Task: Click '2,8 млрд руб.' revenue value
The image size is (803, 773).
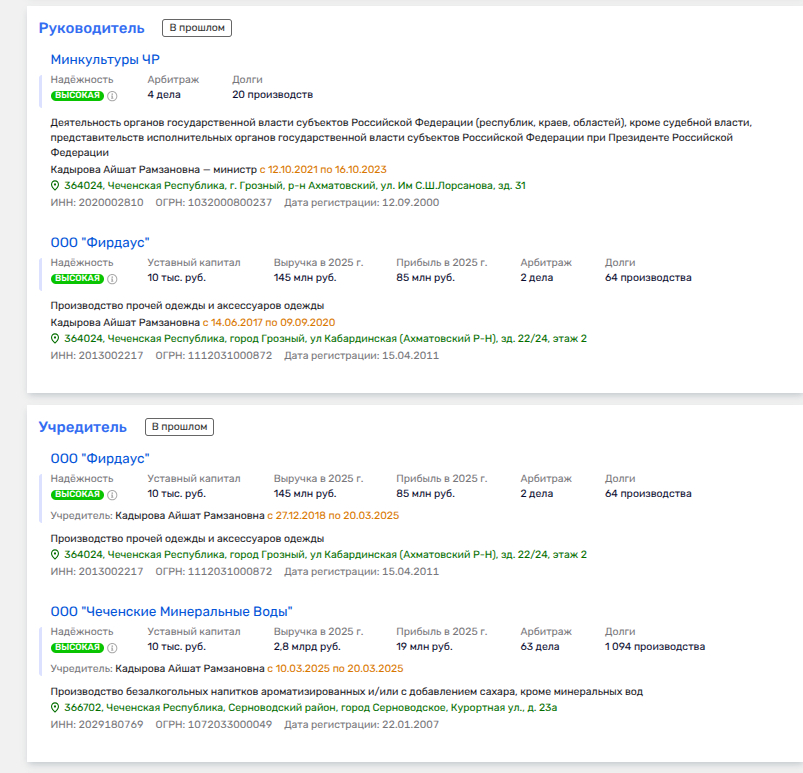Action: pyautogui.click(x=307, y=647)
